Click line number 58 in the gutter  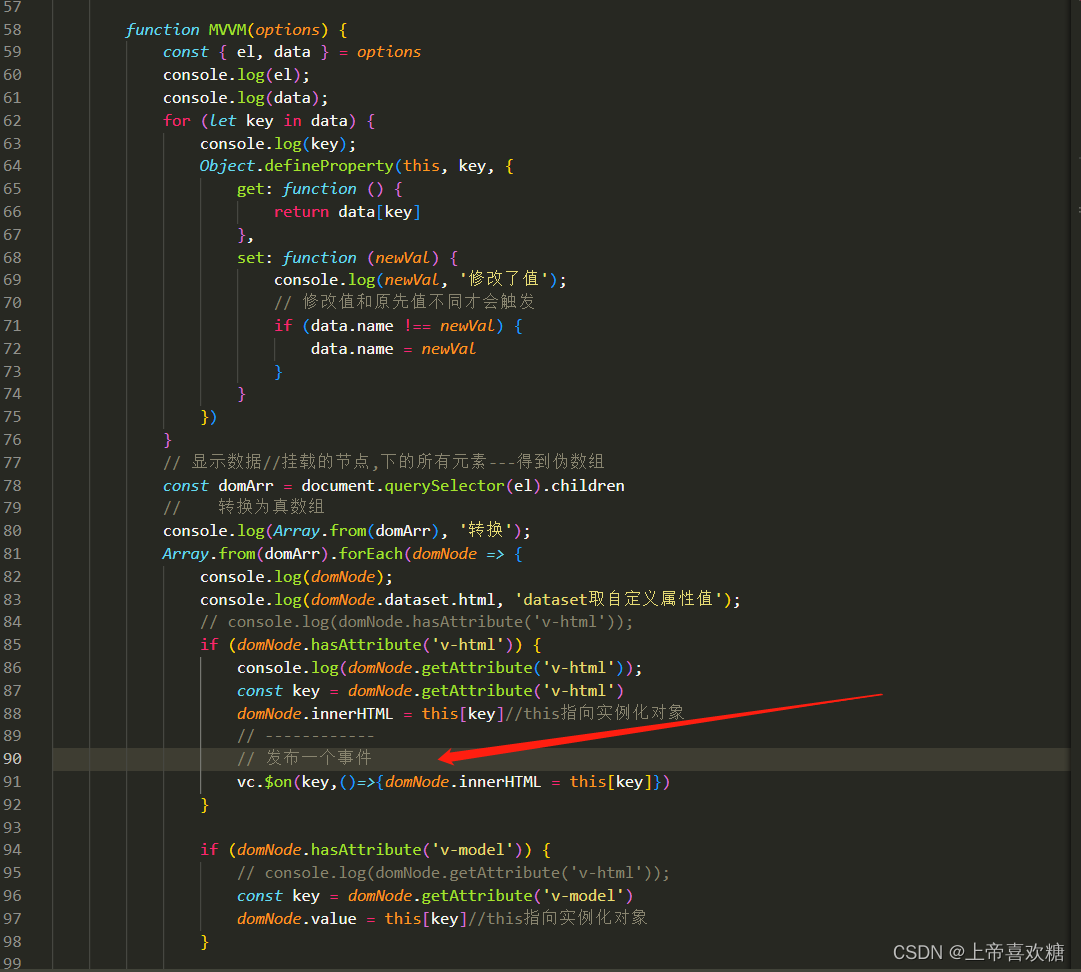click(x=12, y=30)
